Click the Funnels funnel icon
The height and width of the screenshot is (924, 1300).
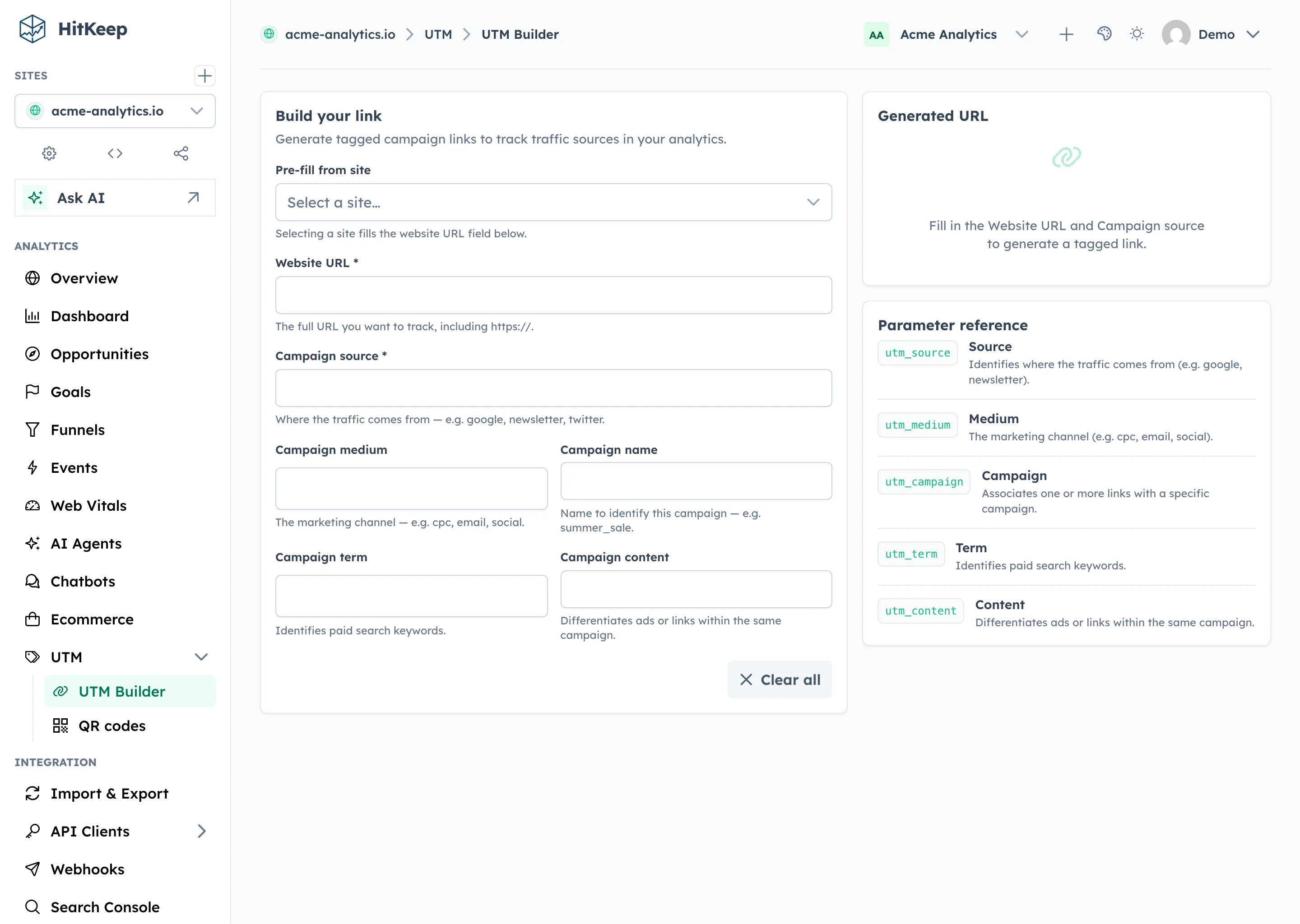(32, 430)
